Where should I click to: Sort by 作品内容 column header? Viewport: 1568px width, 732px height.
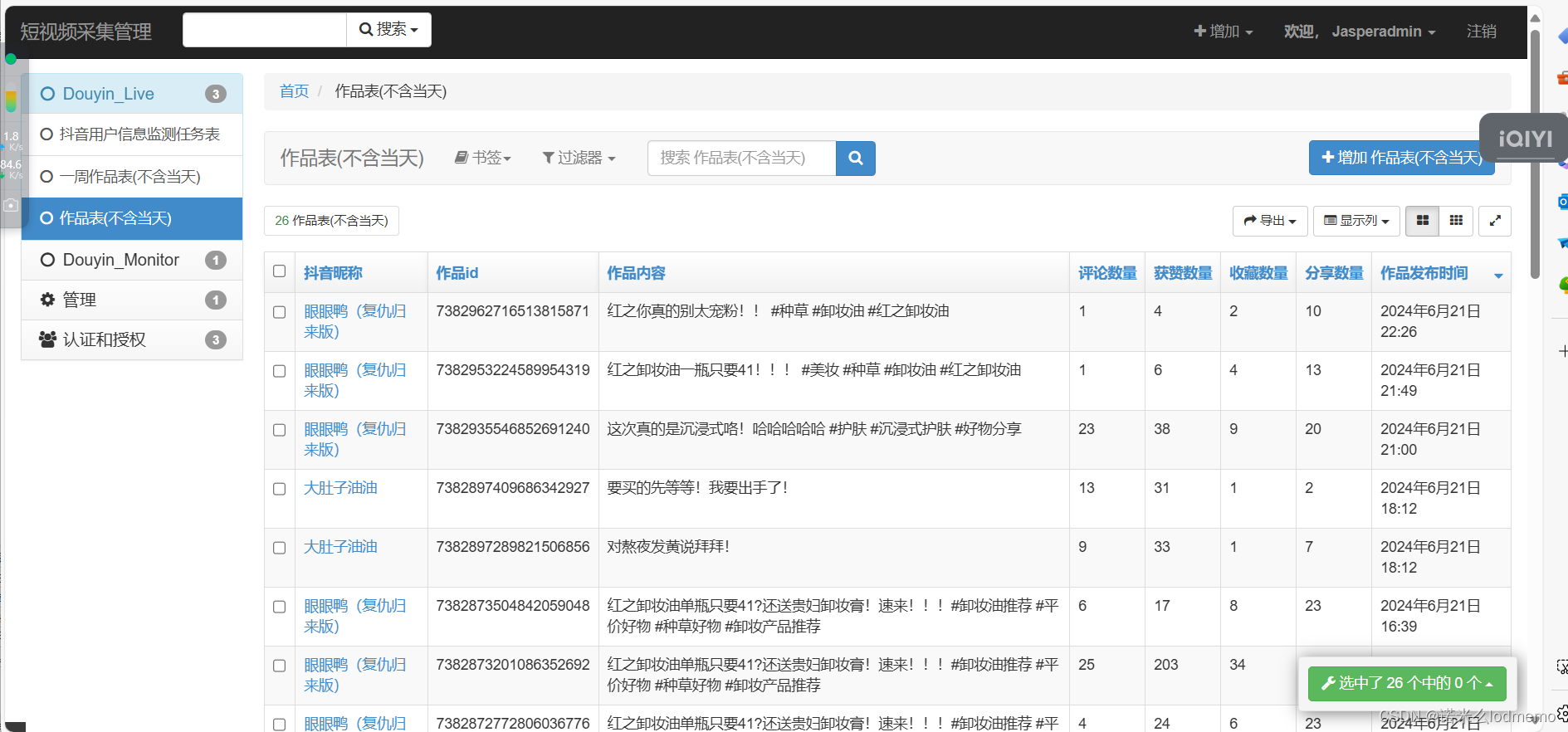coord(636,273)
